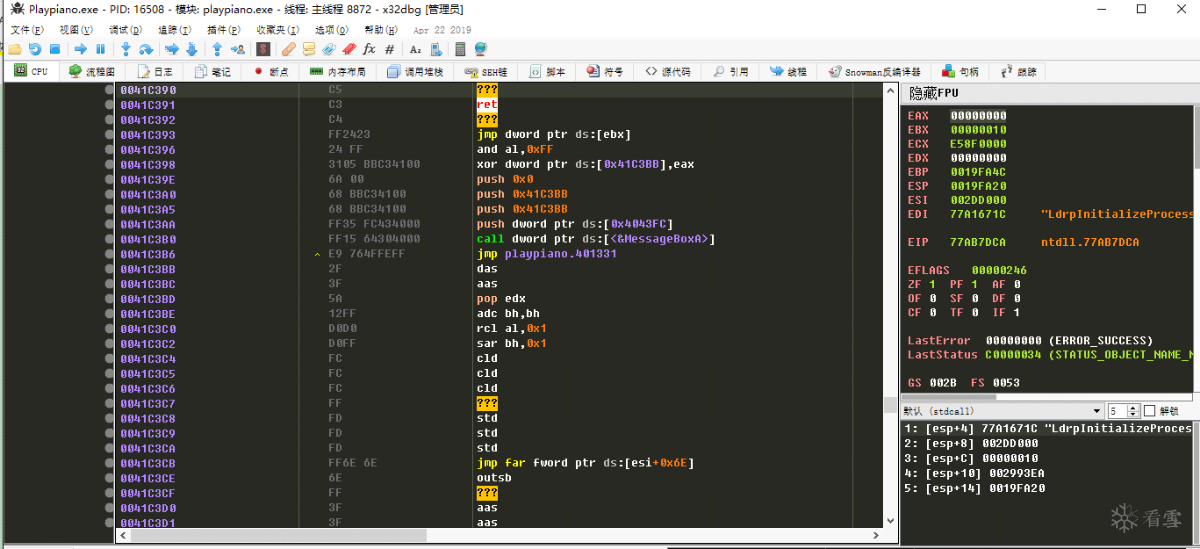The width and height of the screenshot is (1200, 549).
Task: Click the fx functions icon
Action: tap(368, 49)
